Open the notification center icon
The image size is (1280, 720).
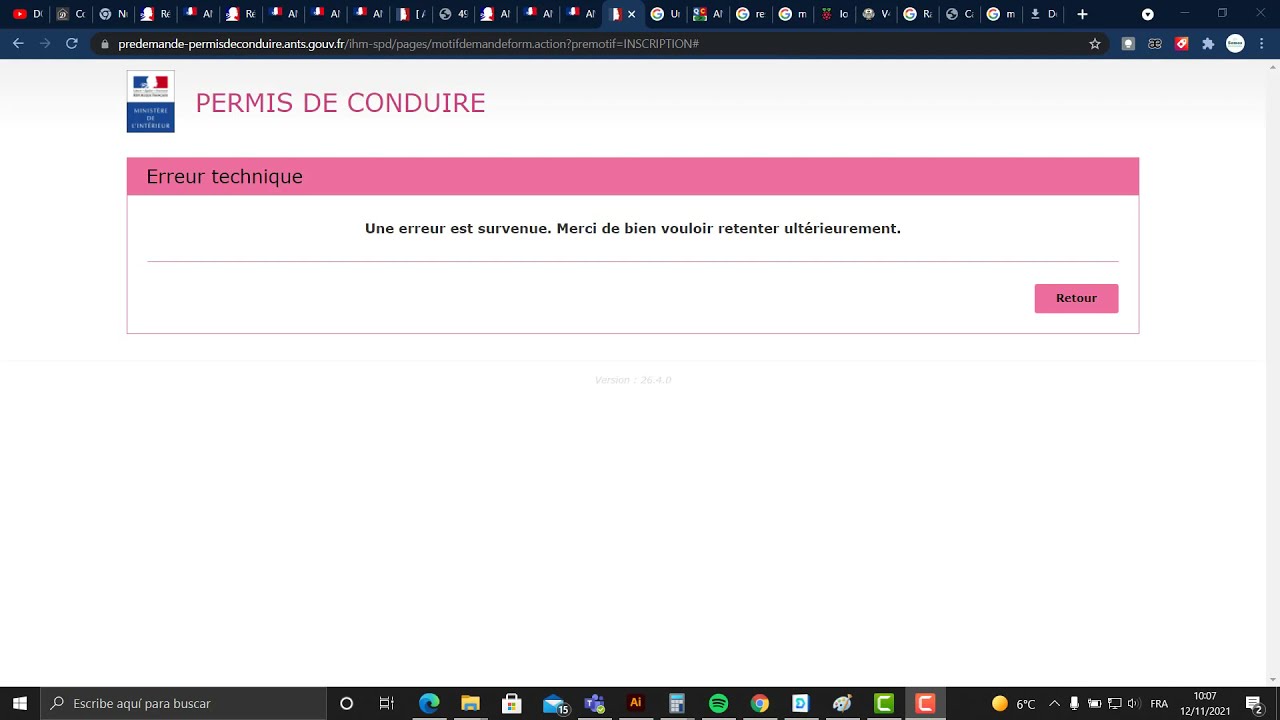(x=1254, y=704)
